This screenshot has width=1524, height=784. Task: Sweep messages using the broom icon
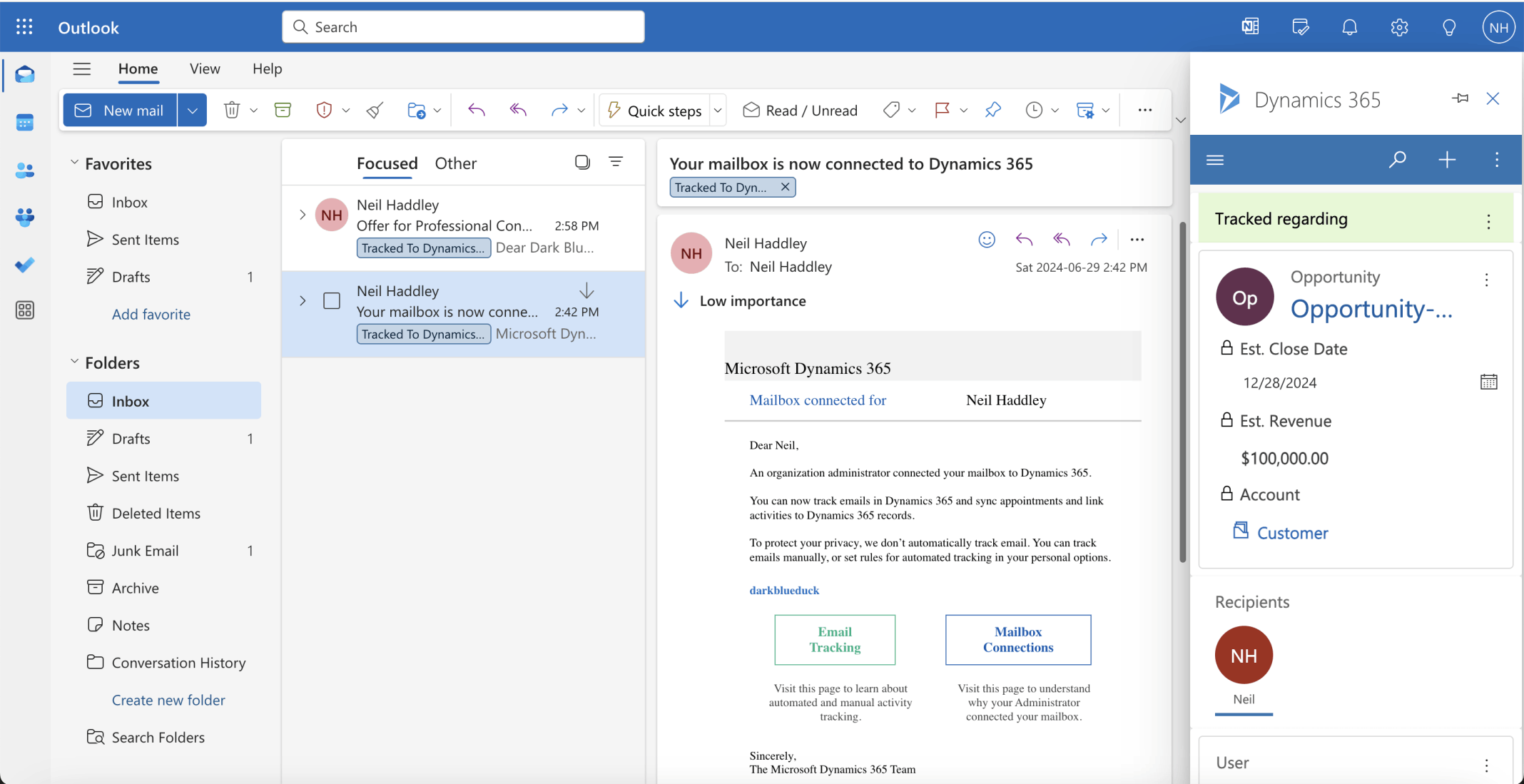(374, 110)
